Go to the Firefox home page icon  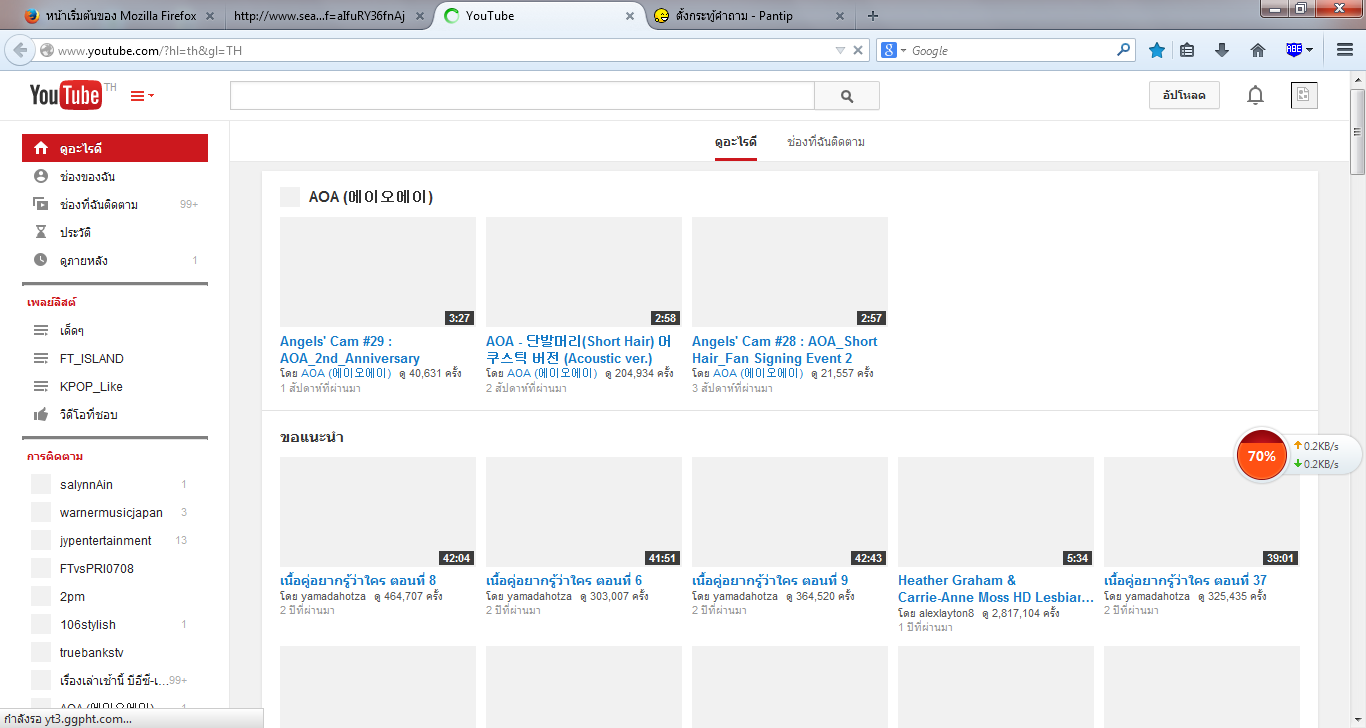coord(1258,50)
